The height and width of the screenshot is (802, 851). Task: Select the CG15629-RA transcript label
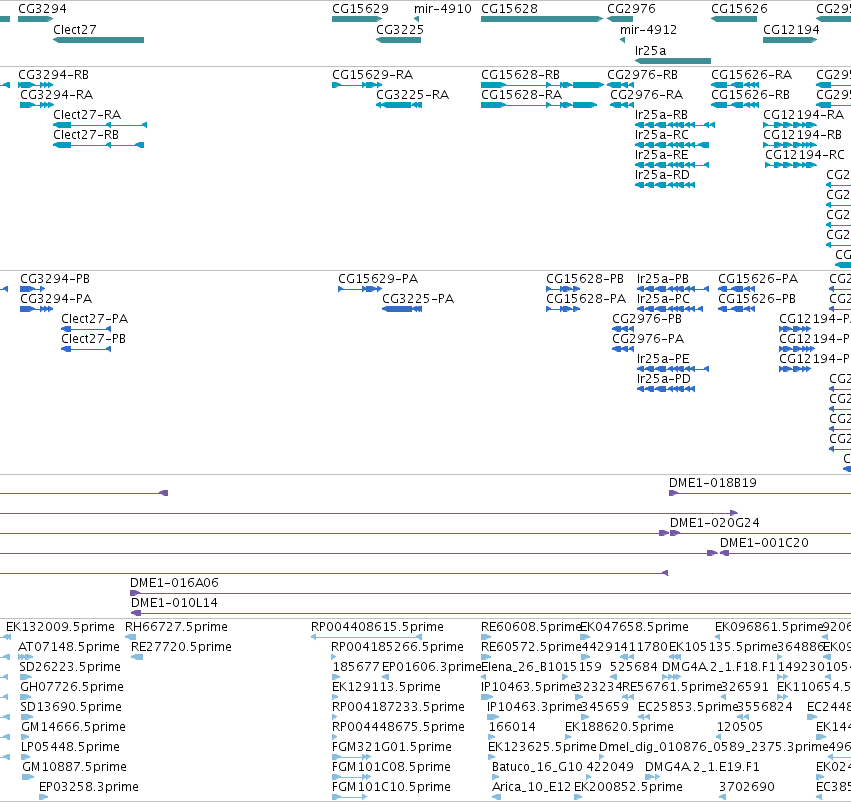(372, 75)
